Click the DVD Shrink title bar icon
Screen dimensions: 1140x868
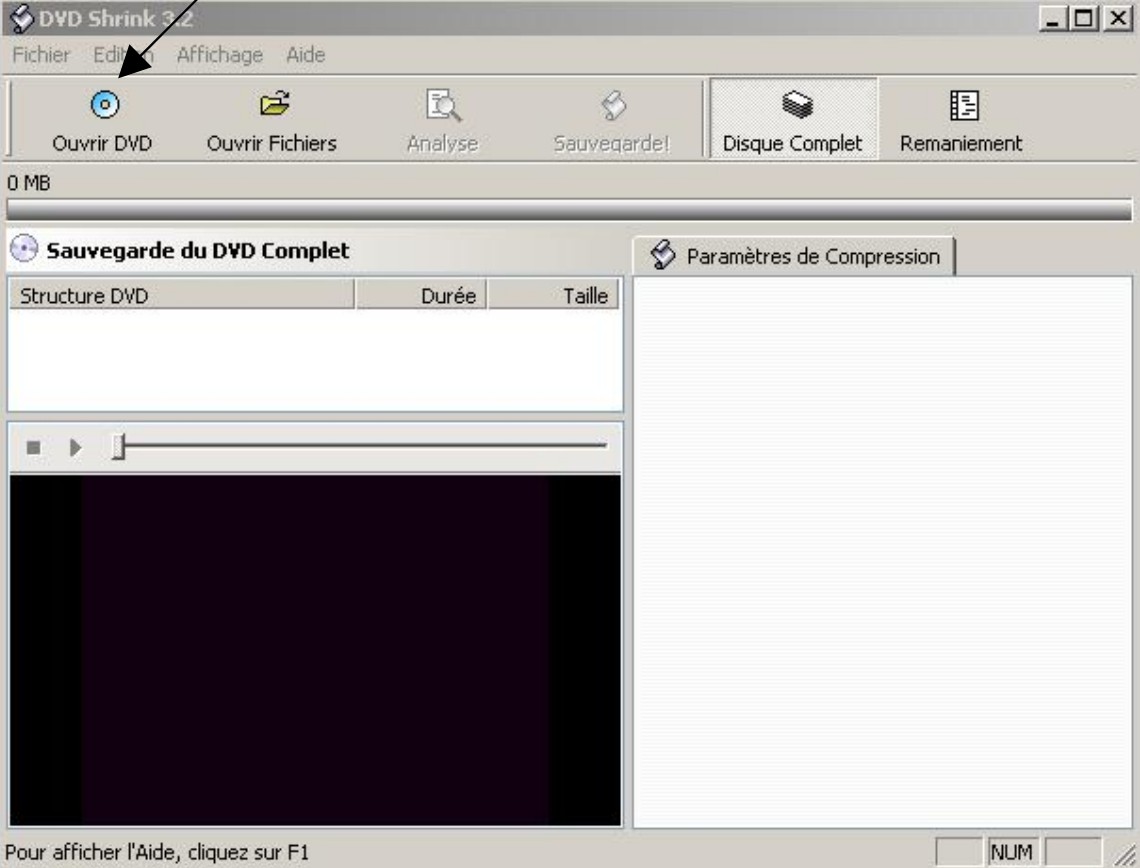point(22,19)
